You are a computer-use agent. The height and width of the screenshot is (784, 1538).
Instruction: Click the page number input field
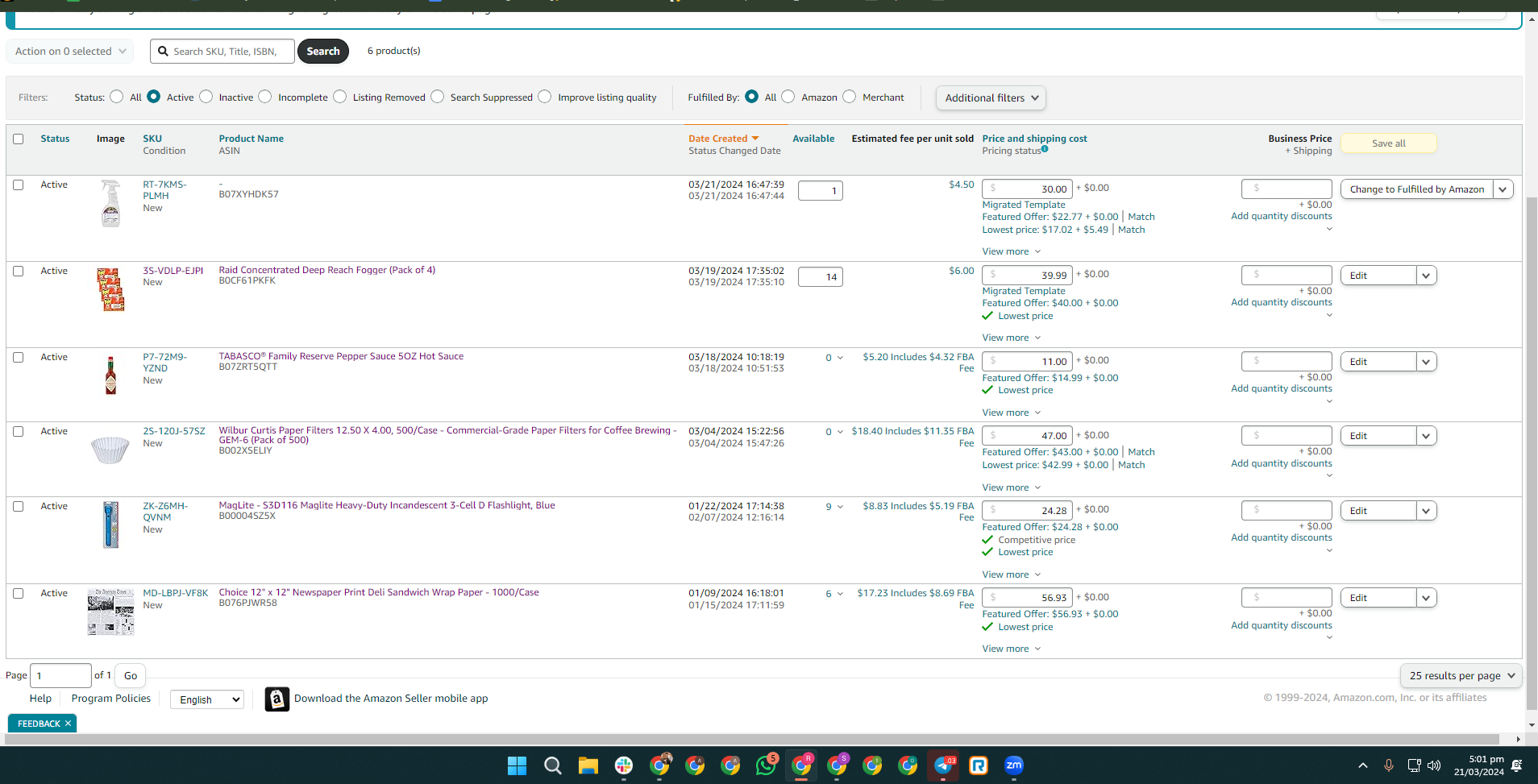(60, 676)
